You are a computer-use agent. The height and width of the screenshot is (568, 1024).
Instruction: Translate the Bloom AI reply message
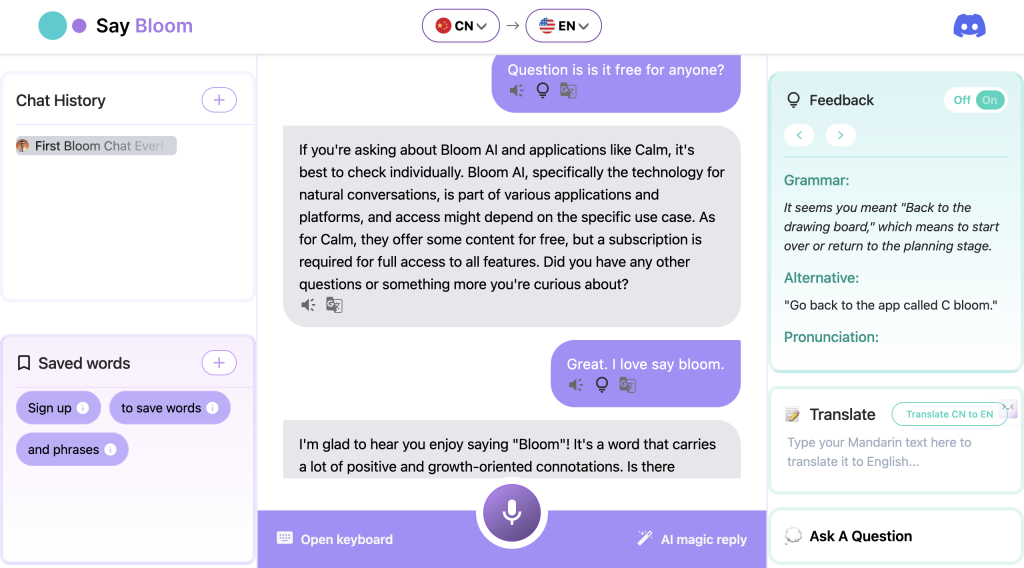tap(334, 305)
